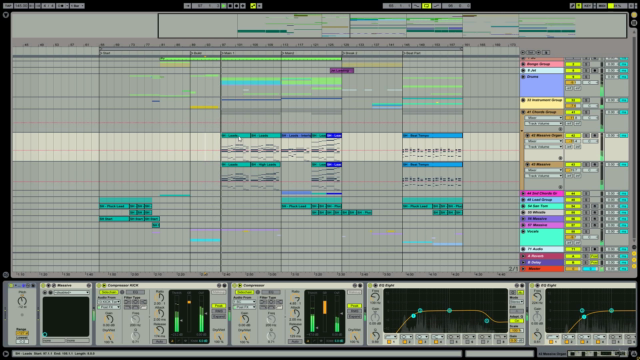
Task: Open 42 Massive Organ Track Volume chooser
Action: (545, 147)
